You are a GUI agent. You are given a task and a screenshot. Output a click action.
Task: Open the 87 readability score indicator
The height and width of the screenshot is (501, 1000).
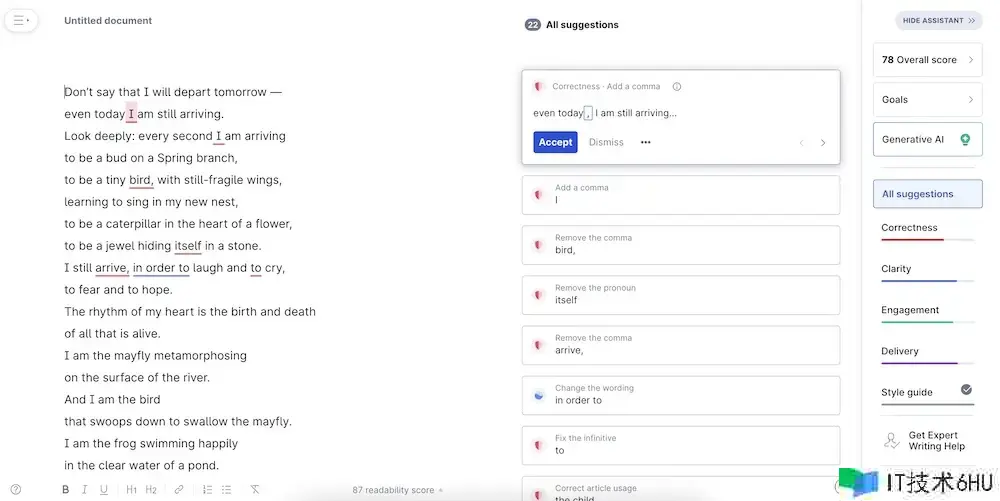click(x=397, y=490)
